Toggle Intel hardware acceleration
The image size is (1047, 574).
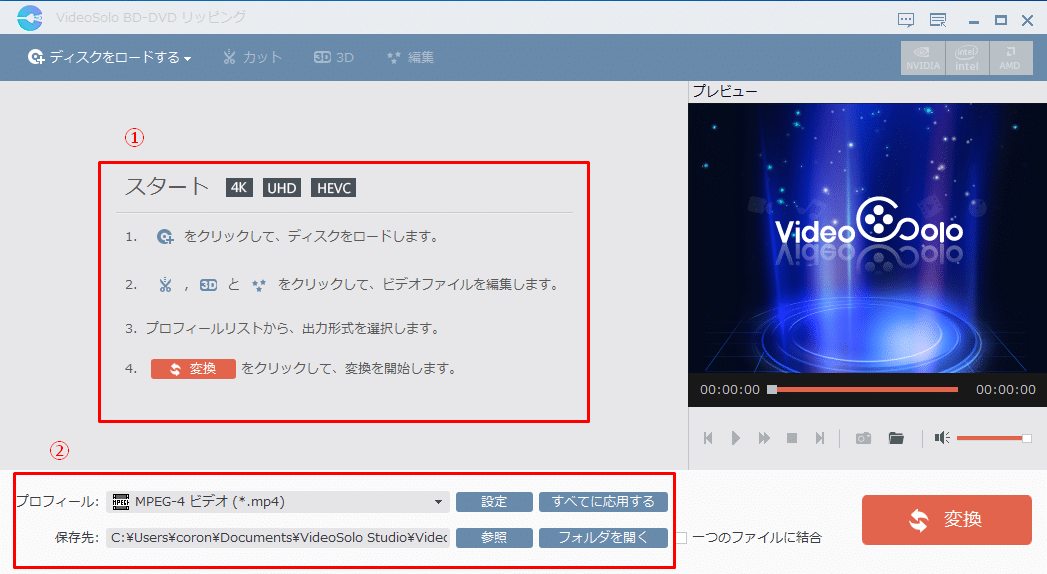tap(967, 57)
